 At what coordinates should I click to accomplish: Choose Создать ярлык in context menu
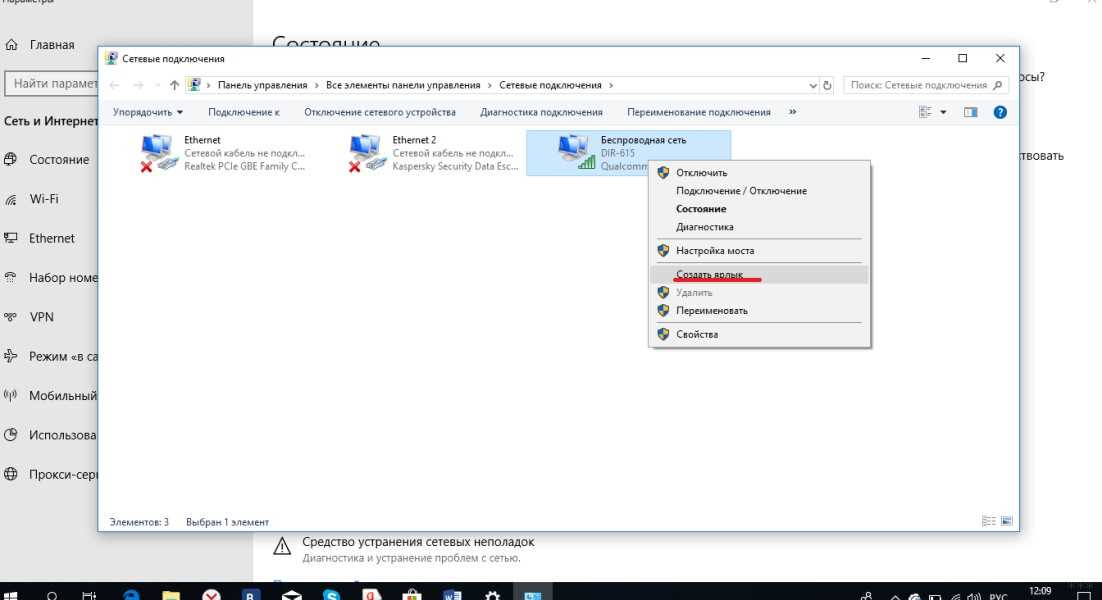pos(759,274)
